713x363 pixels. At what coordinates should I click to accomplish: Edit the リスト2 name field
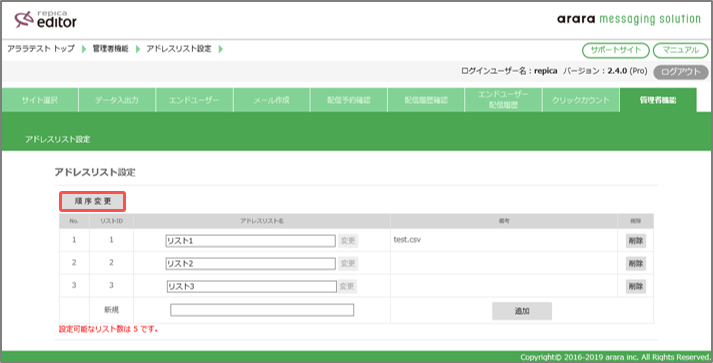pos(251,263)
